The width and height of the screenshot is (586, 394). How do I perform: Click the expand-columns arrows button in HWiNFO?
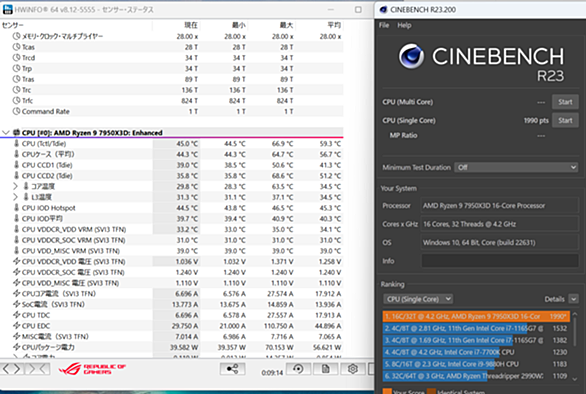[x=12, y=369]
